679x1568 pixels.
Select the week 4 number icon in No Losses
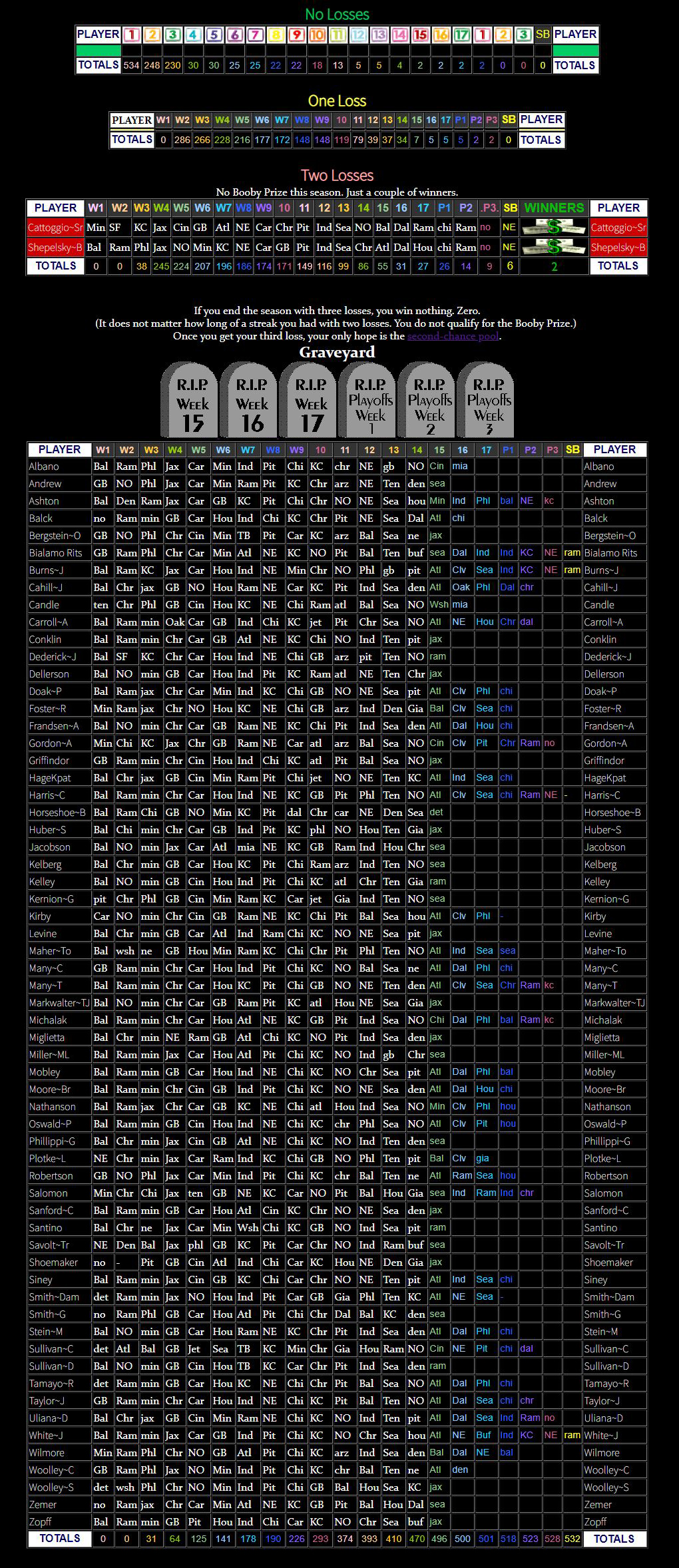click(193, 35)
